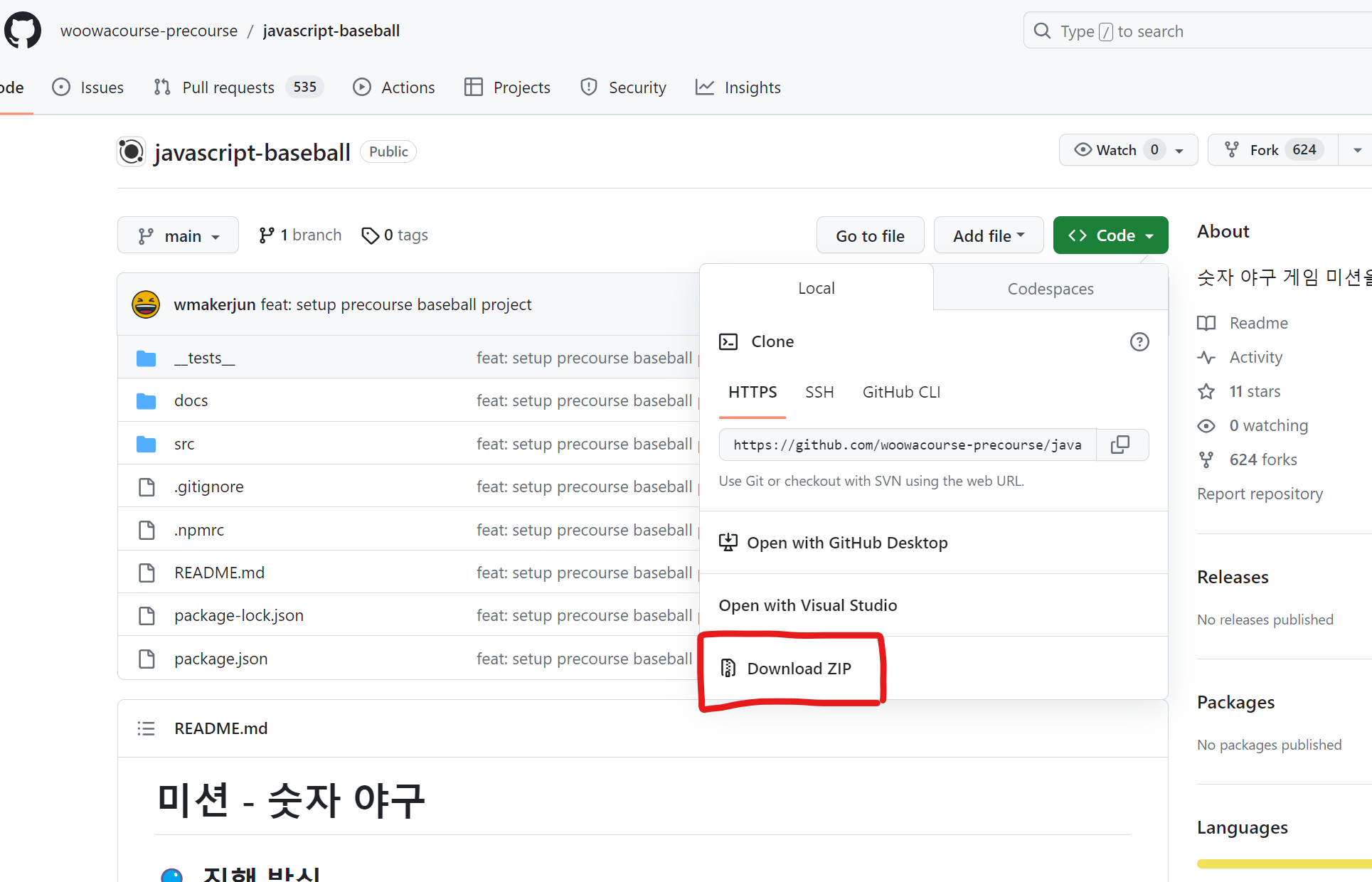This screenshot has width=1372, height=882.
Task: Click the yellow JavaScript language bar
Action: pyautogui.click(x=1285, y=864)
